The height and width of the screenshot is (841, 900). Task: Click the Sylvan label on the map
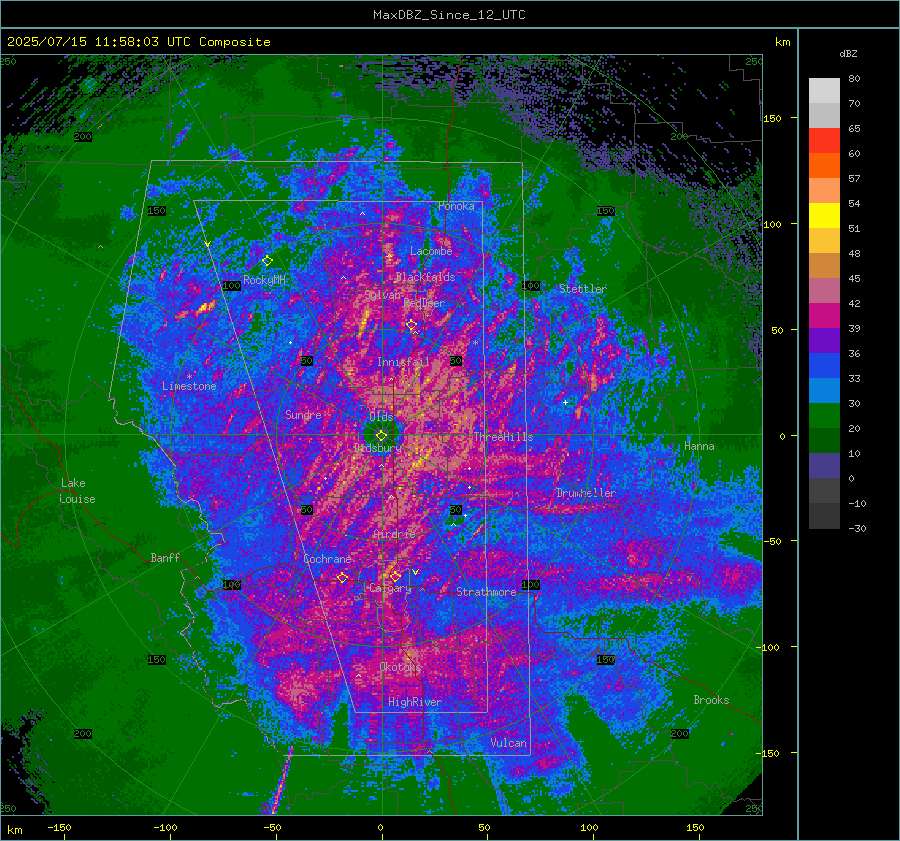point(383,295)
